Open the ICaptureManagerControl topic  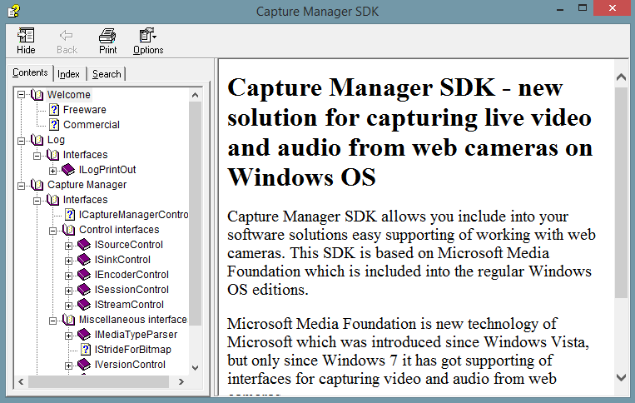click(134, 215)
